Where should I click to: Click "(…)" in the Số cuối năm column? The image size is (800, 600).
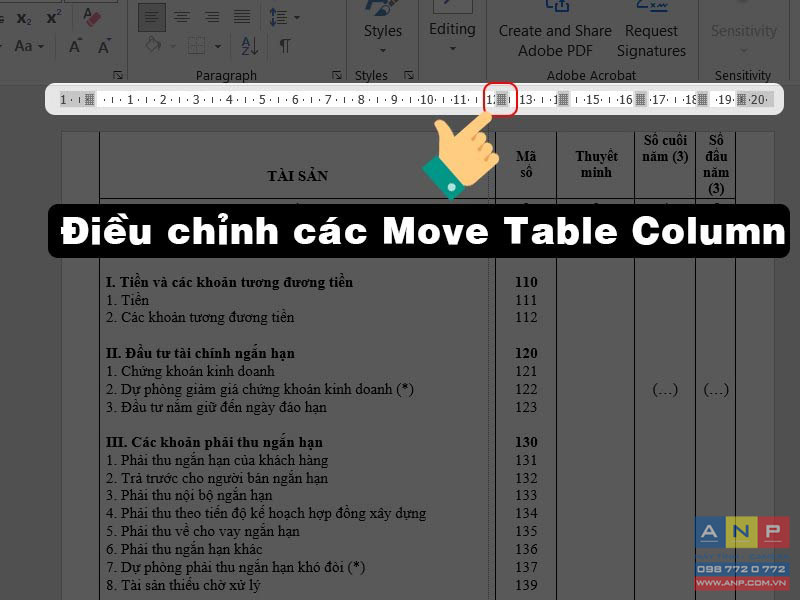click(665, 390)
